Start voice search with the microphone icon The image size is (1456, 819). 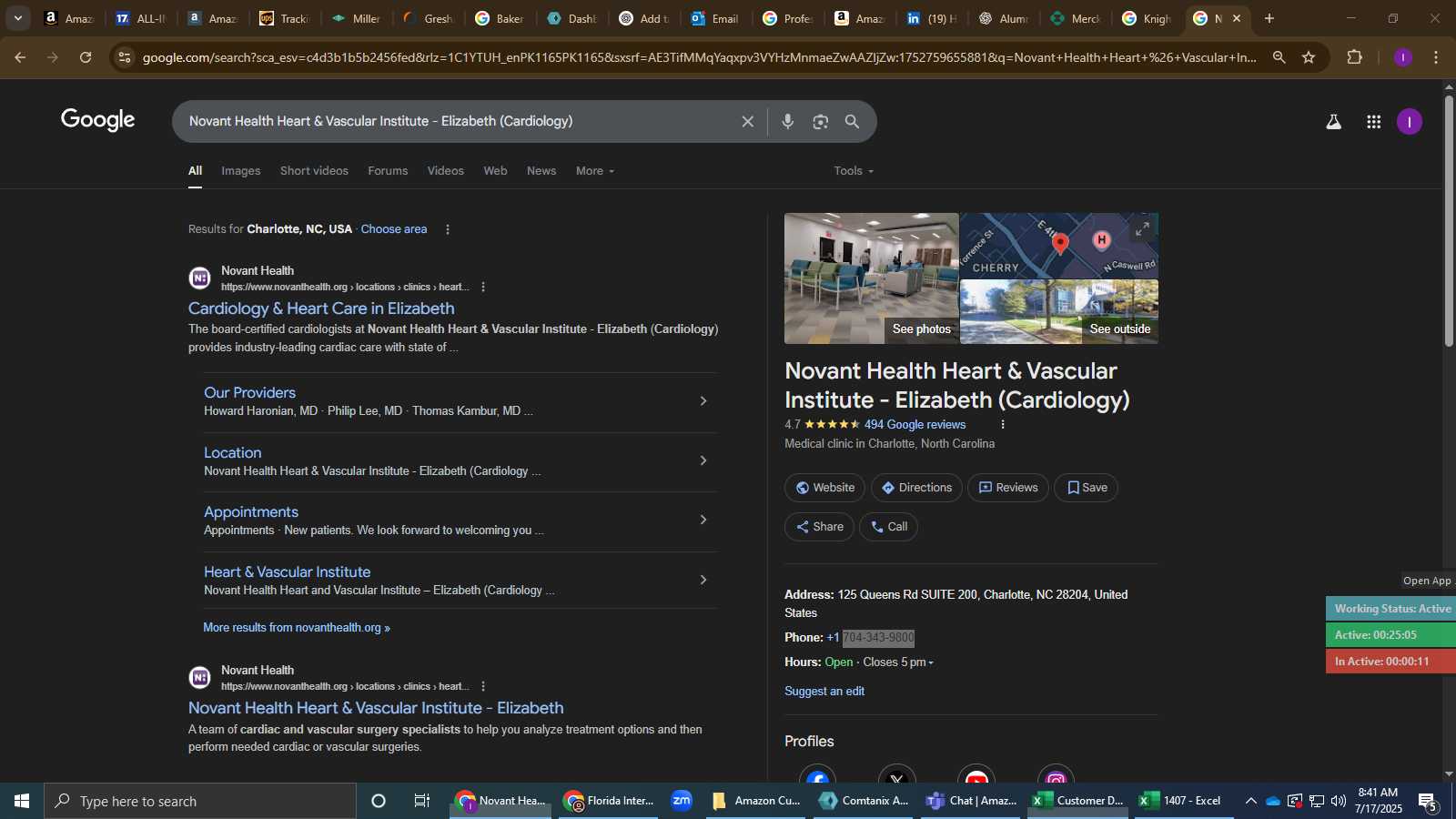788,121
